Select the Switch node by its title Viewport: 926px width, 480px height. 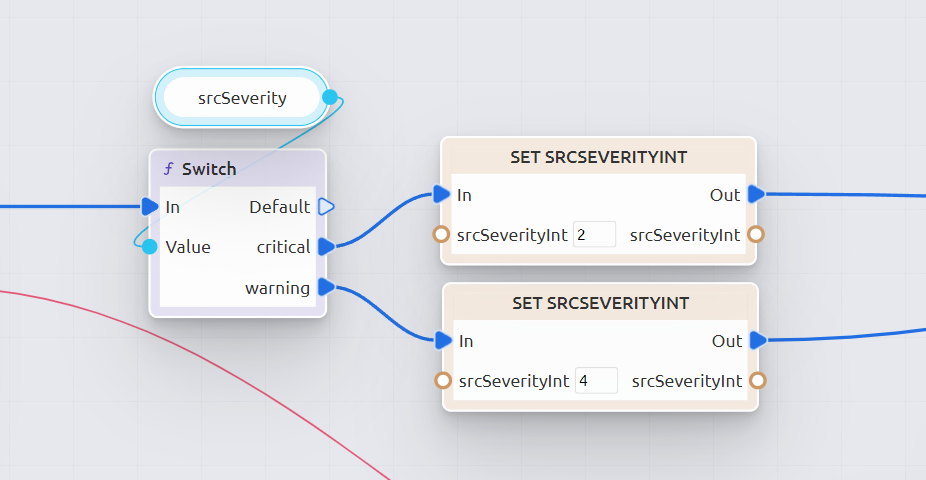pyautogui.click(x=209, y=169)
